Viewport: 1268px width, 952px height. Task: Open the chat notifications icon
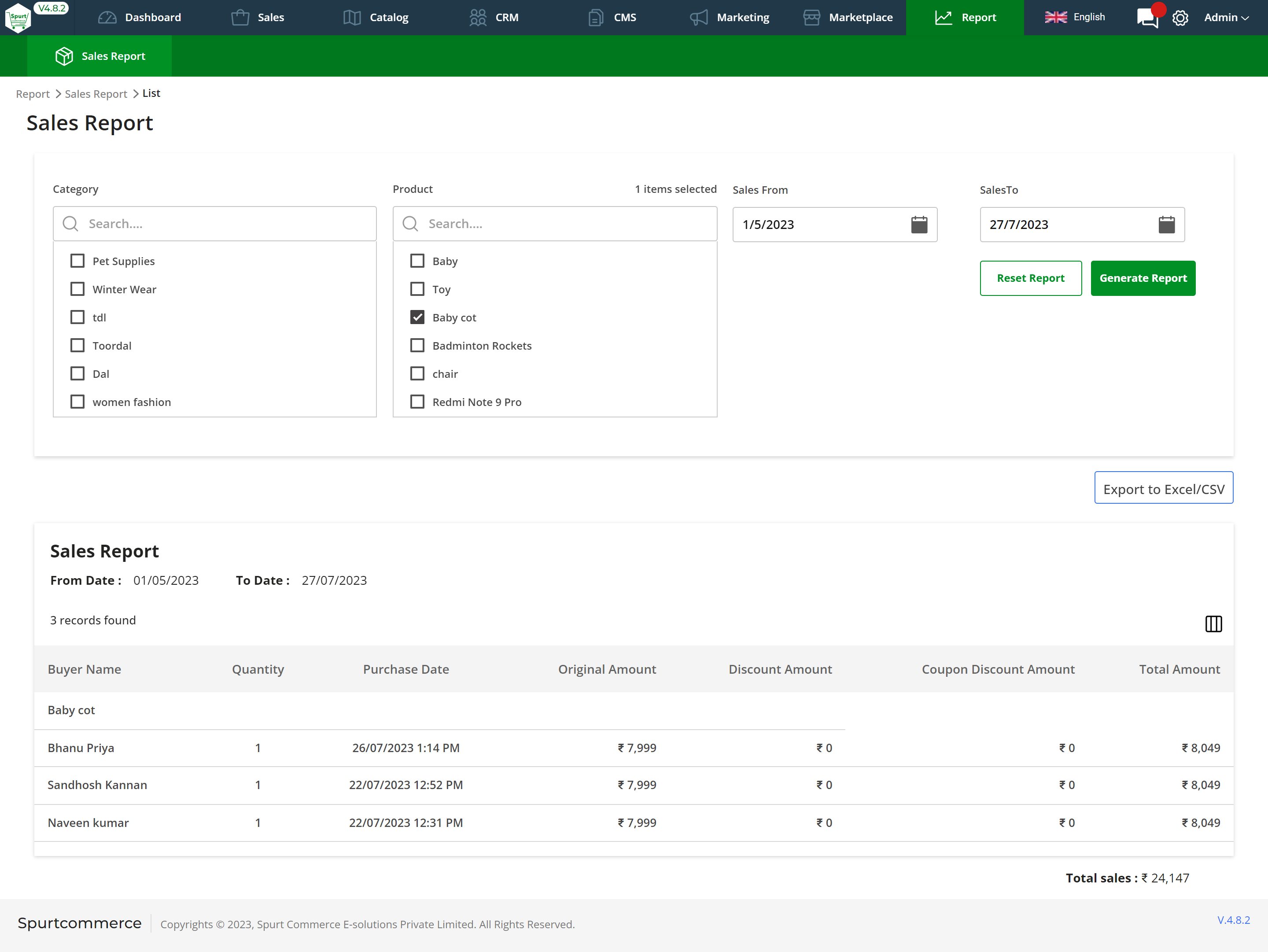(1148, 18)
